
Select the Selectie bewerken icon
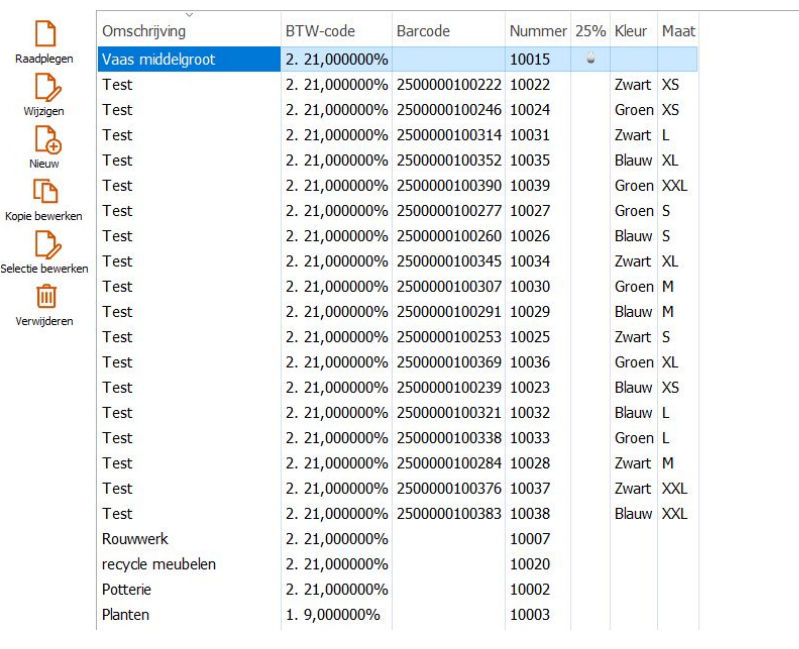coord(45,245)
